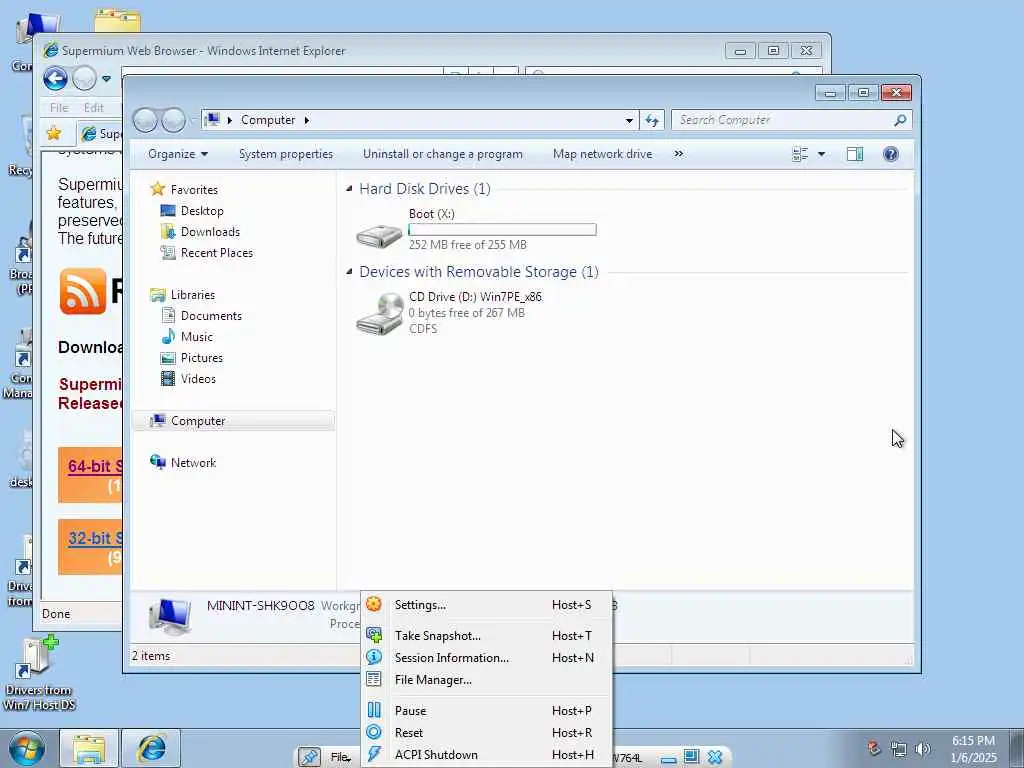
Task: Select Favorites in navigation pane
Action: pyautogui.click(x=194, y=190)
